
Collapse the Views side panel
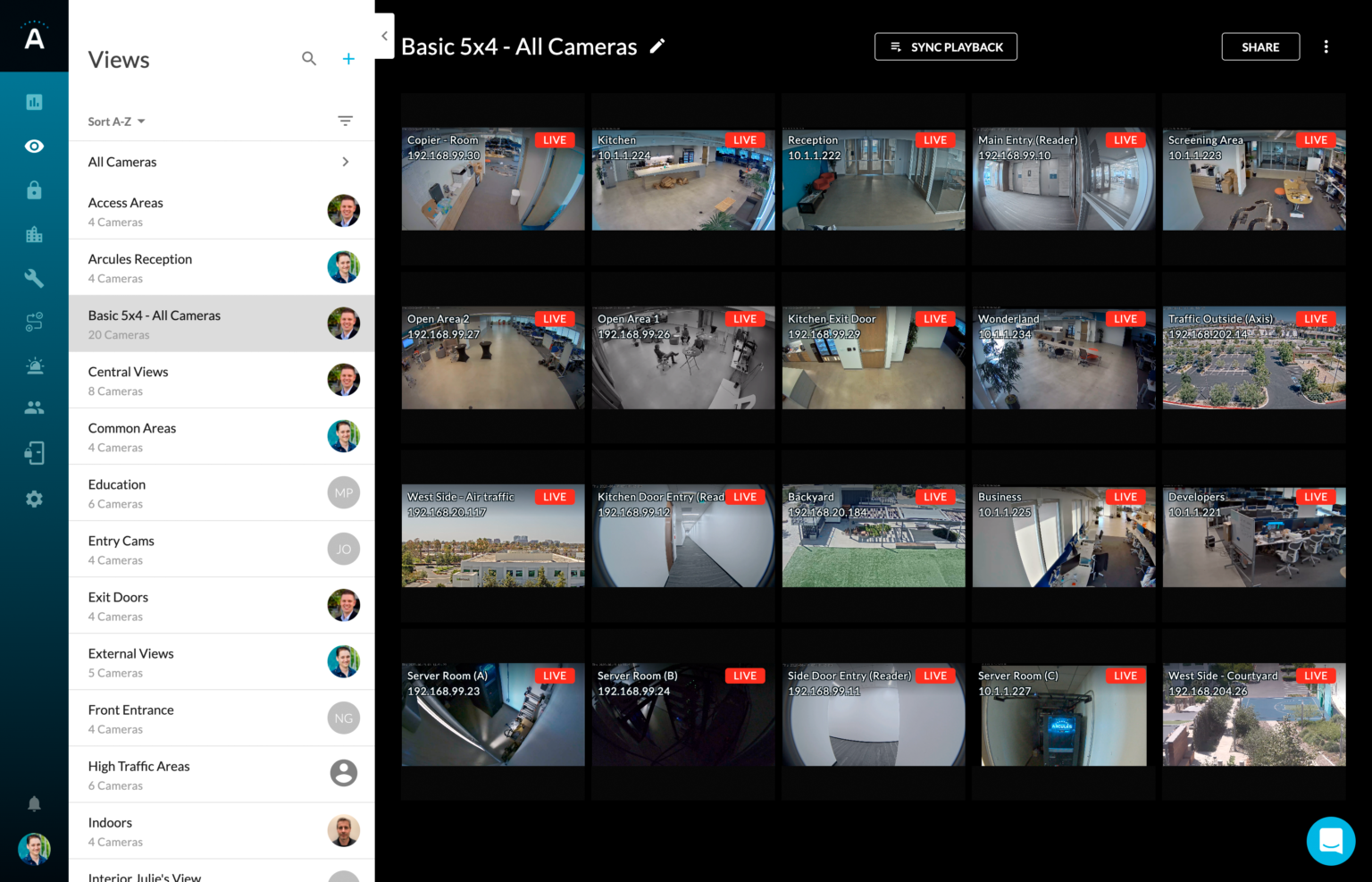pos(384,36)
